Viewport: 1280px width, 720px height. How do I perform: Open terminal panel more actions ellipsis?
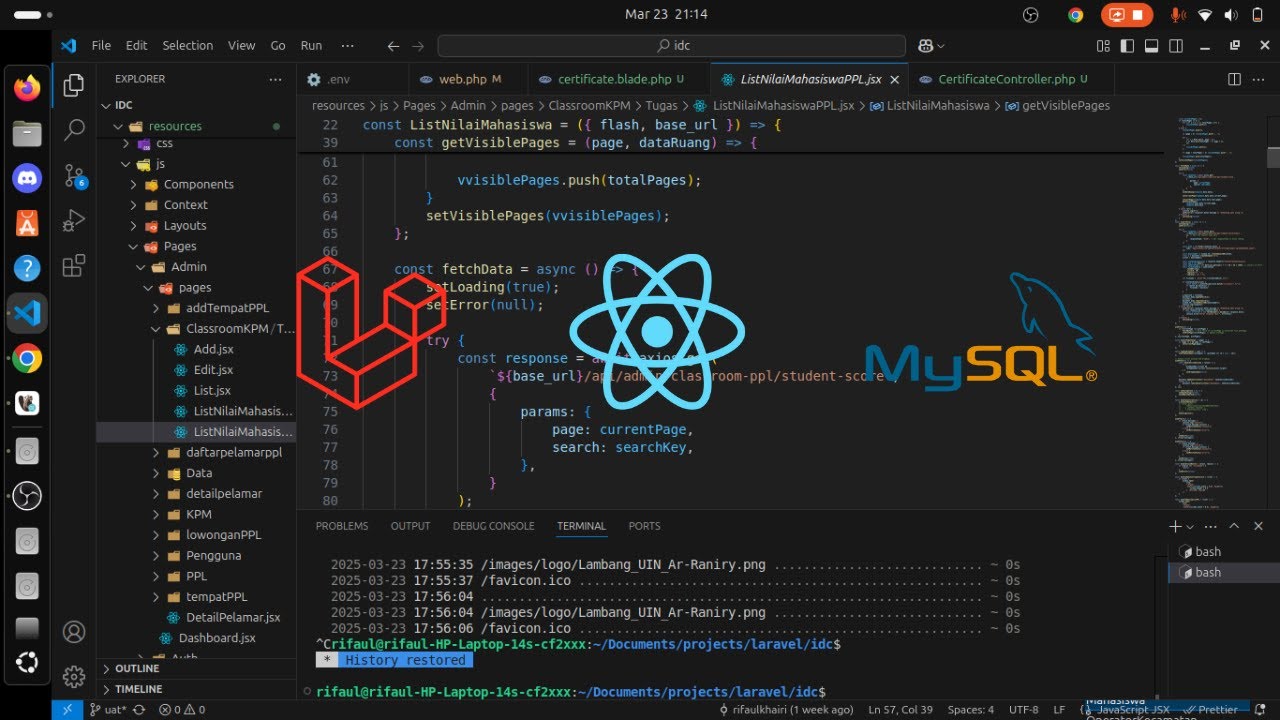1211,526
